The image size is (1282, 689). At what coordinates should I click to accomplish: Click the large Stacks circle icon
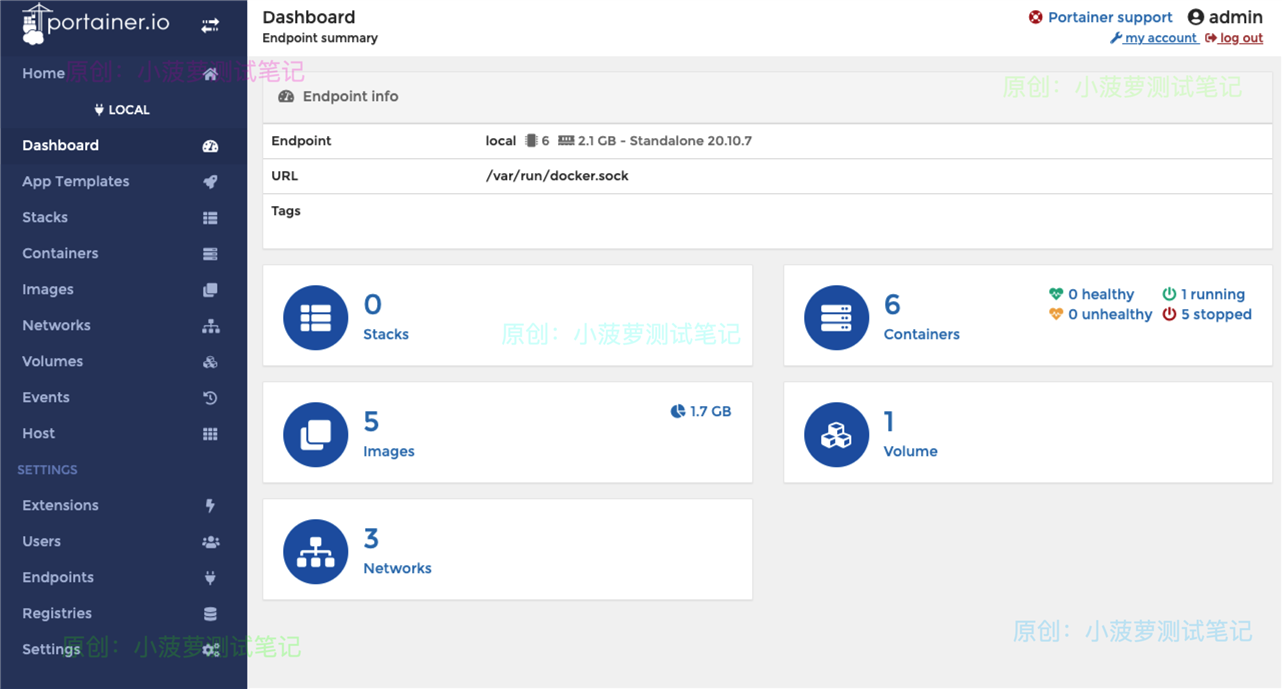click(x=316, y=318)
